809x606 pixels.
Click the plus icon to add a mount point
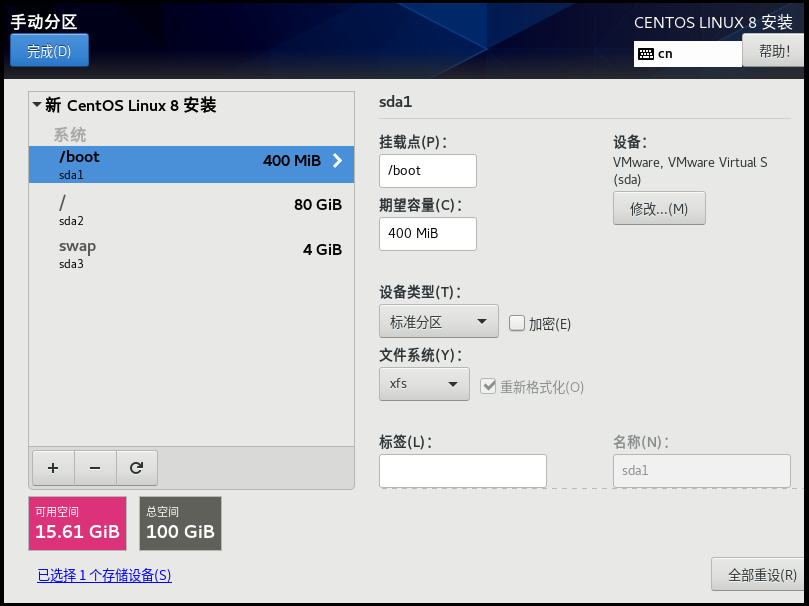coord(53,468)
